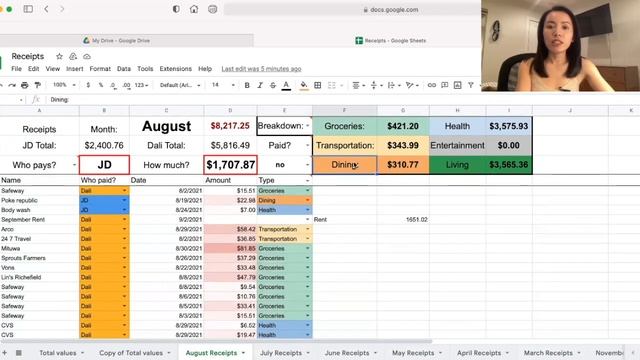640x360 pixels.
Task: Open the File menu
Action: [16, 69]
